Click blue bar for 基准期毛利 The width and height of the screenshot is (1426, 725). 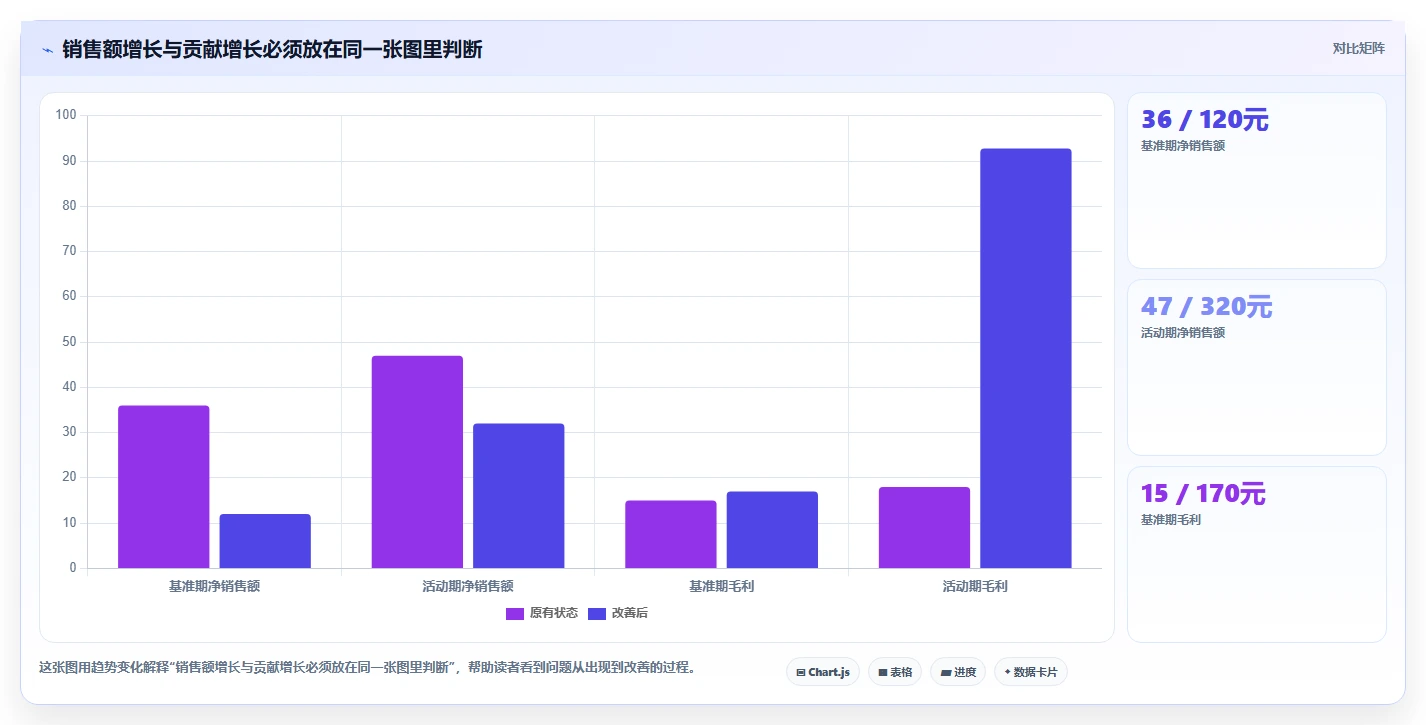pyautogui.click(x=772, y=530)
